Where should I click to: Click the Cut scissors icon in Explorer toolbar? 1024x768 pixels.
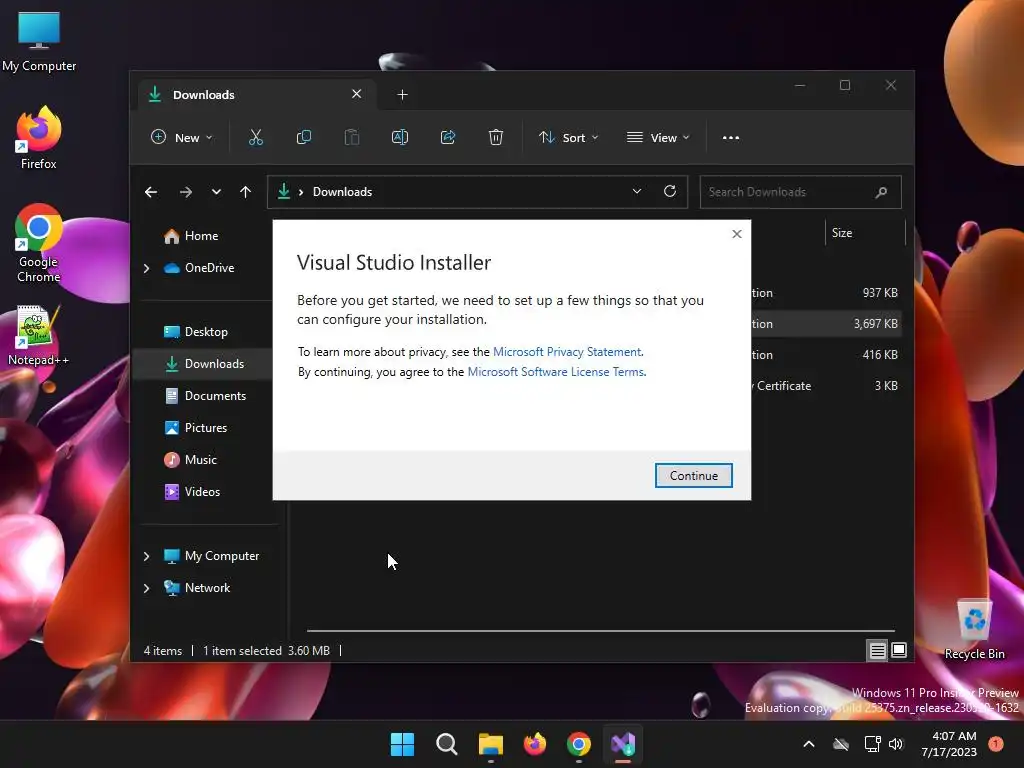tap(255, 137)
